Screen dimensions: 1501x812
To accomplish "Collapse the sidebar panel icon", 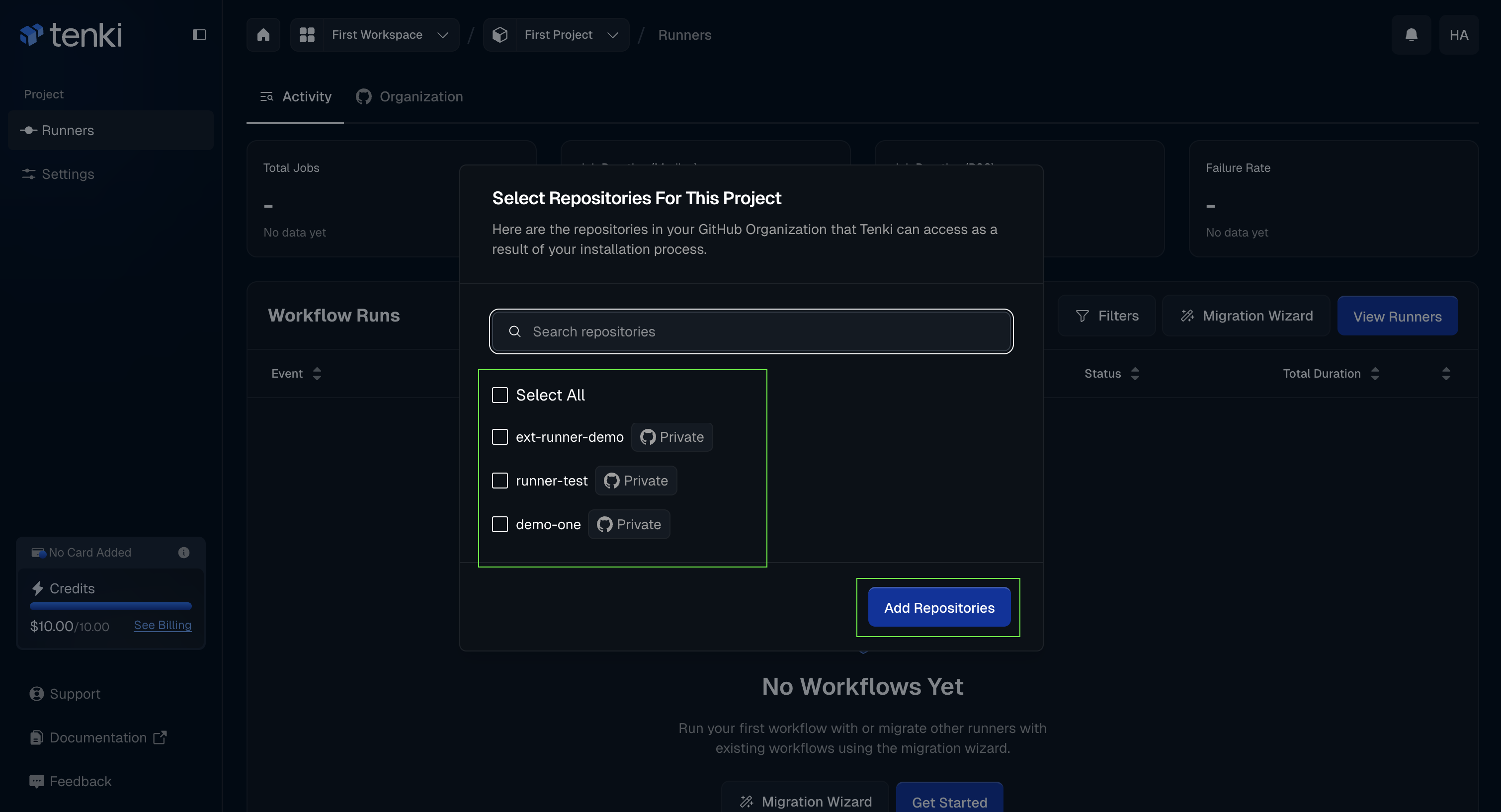I will [x=199, y=35].
